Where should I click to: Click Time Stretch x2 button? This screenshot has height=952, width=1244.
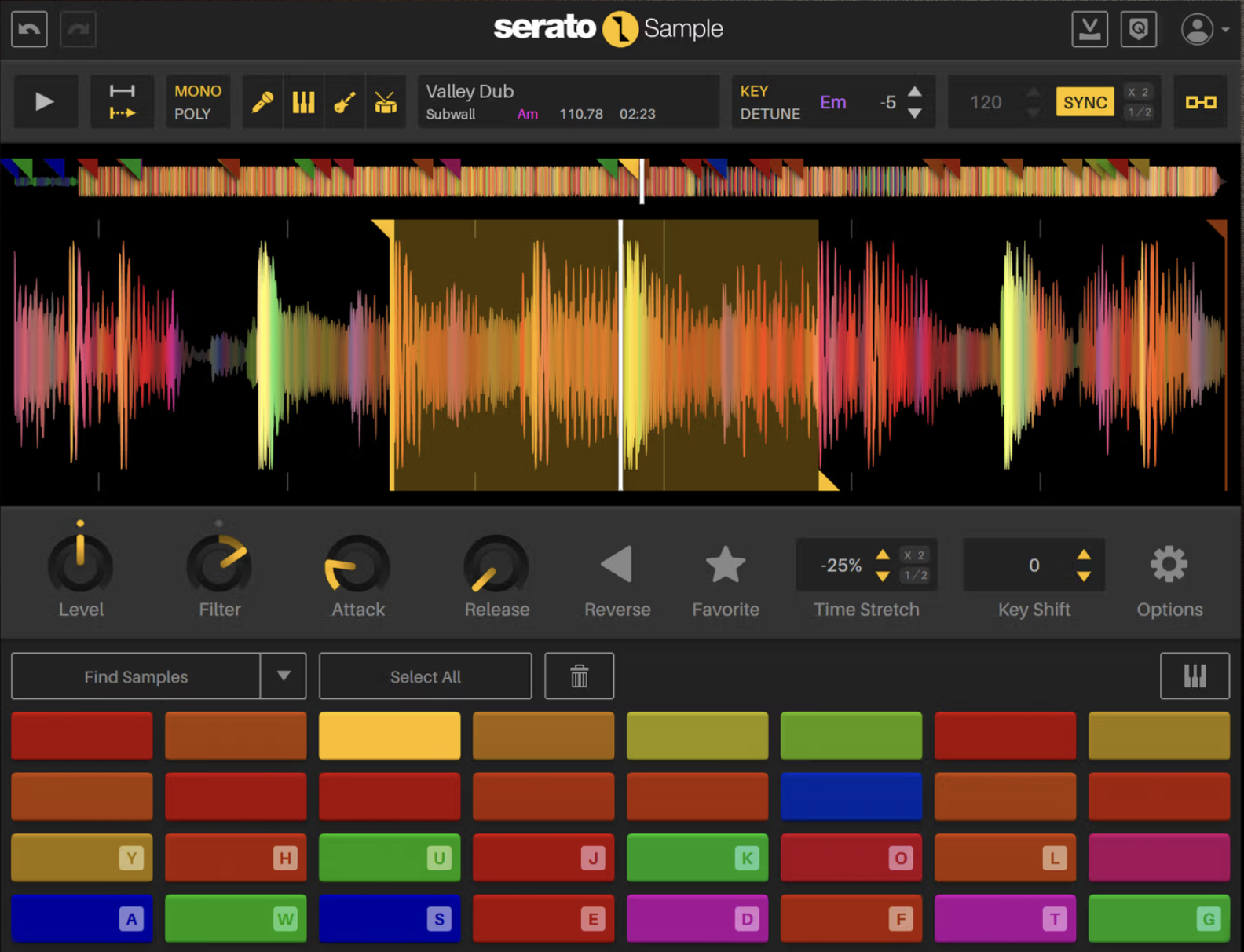(915, 555)
